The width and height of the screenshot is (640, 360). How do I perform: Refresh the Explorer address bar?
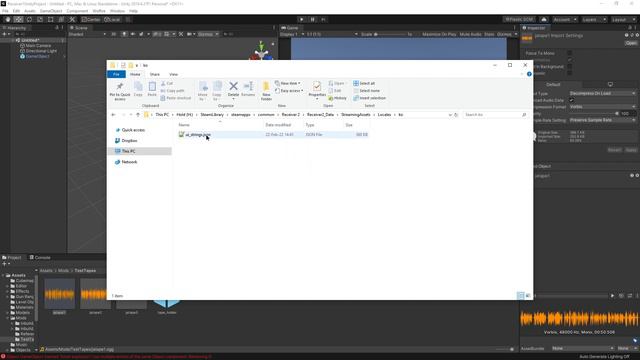coord(456,115)
